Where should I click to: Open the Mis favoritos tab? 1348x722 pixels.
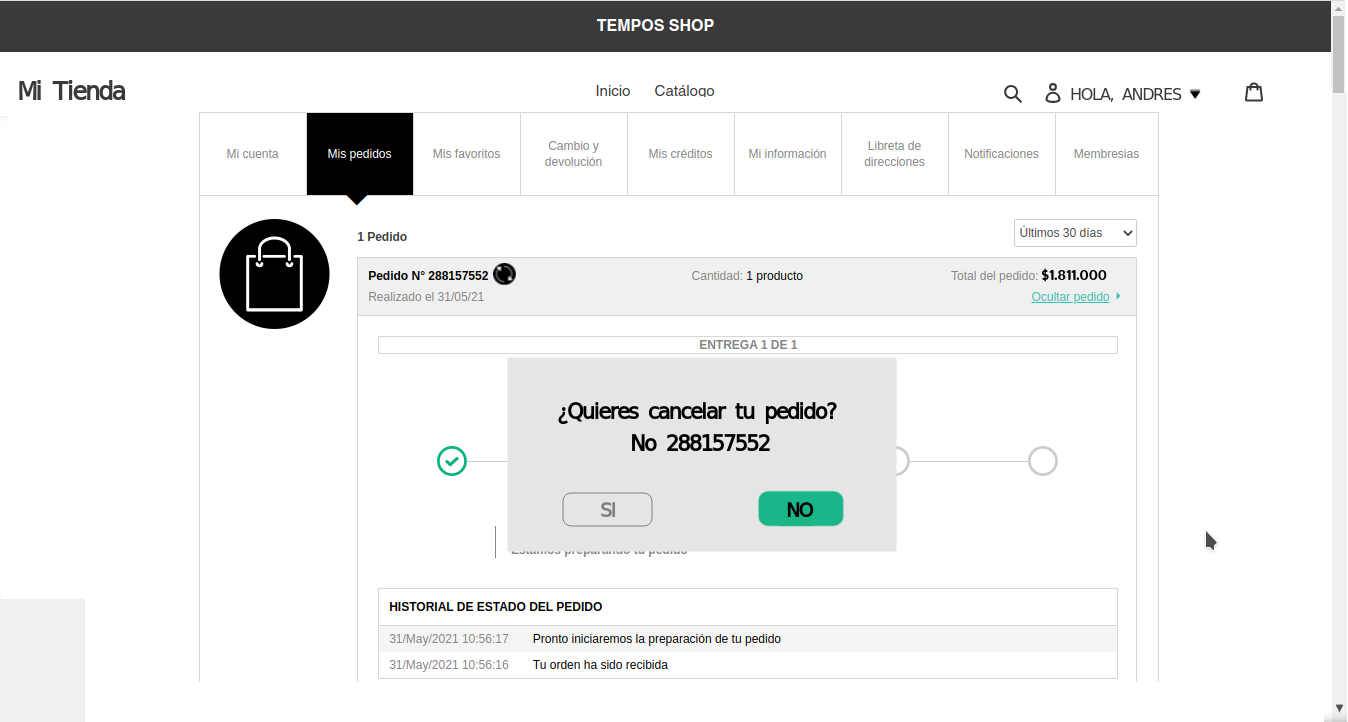click(466, 154)
